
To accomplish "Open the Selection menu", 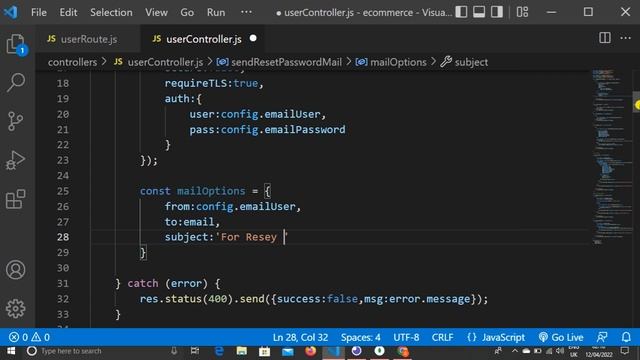I will pyautogui.click(x=111, y=12).
